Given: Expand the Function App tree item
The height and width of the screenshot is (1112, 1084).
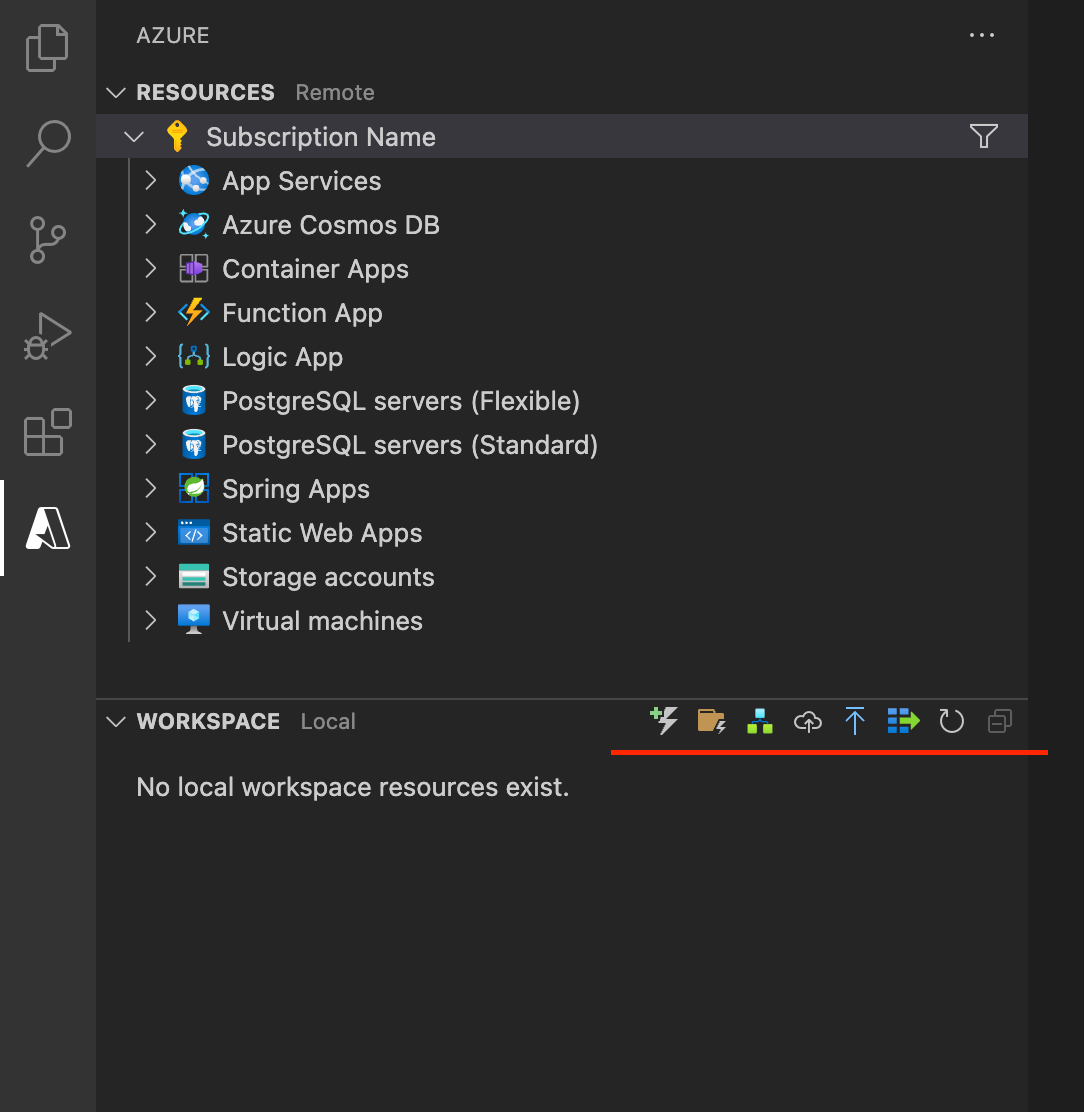Looking at the screenshot, I should (150, 312).
